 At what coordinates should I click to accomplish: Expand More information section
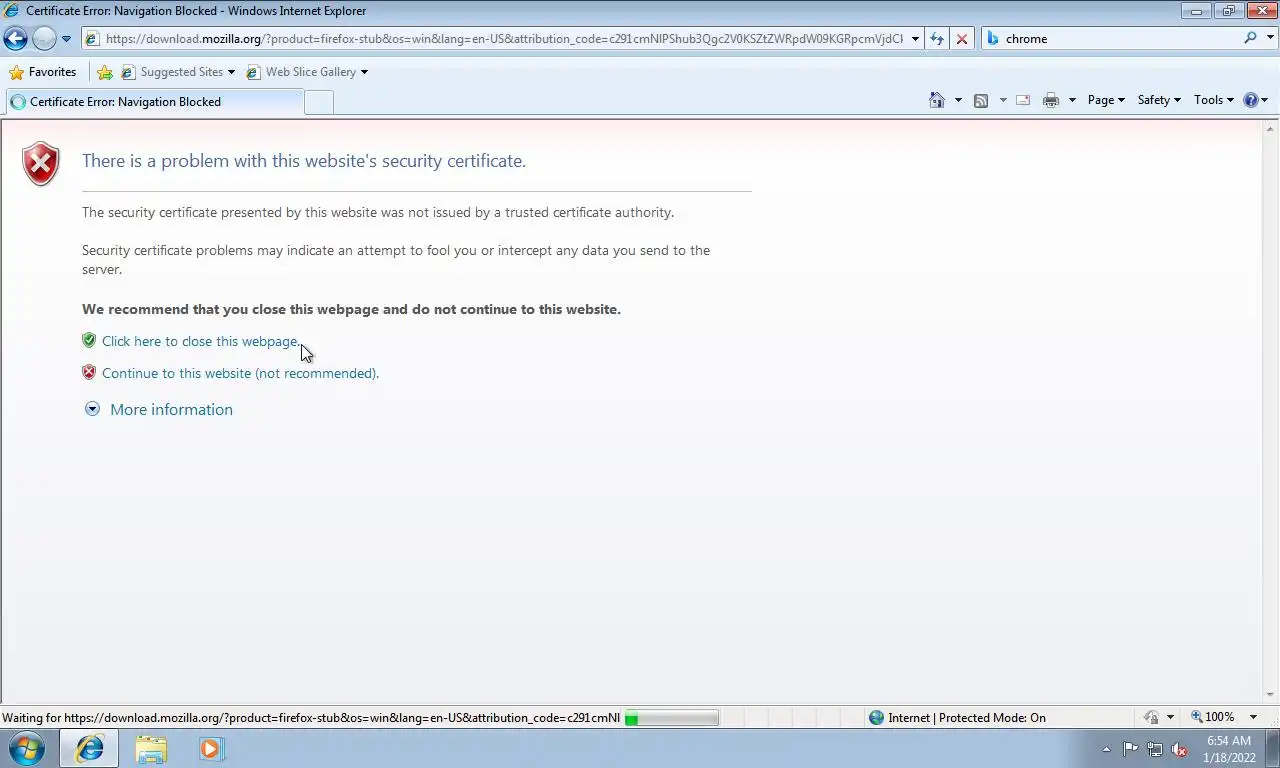pyautogui.click(x=171, y=409)
